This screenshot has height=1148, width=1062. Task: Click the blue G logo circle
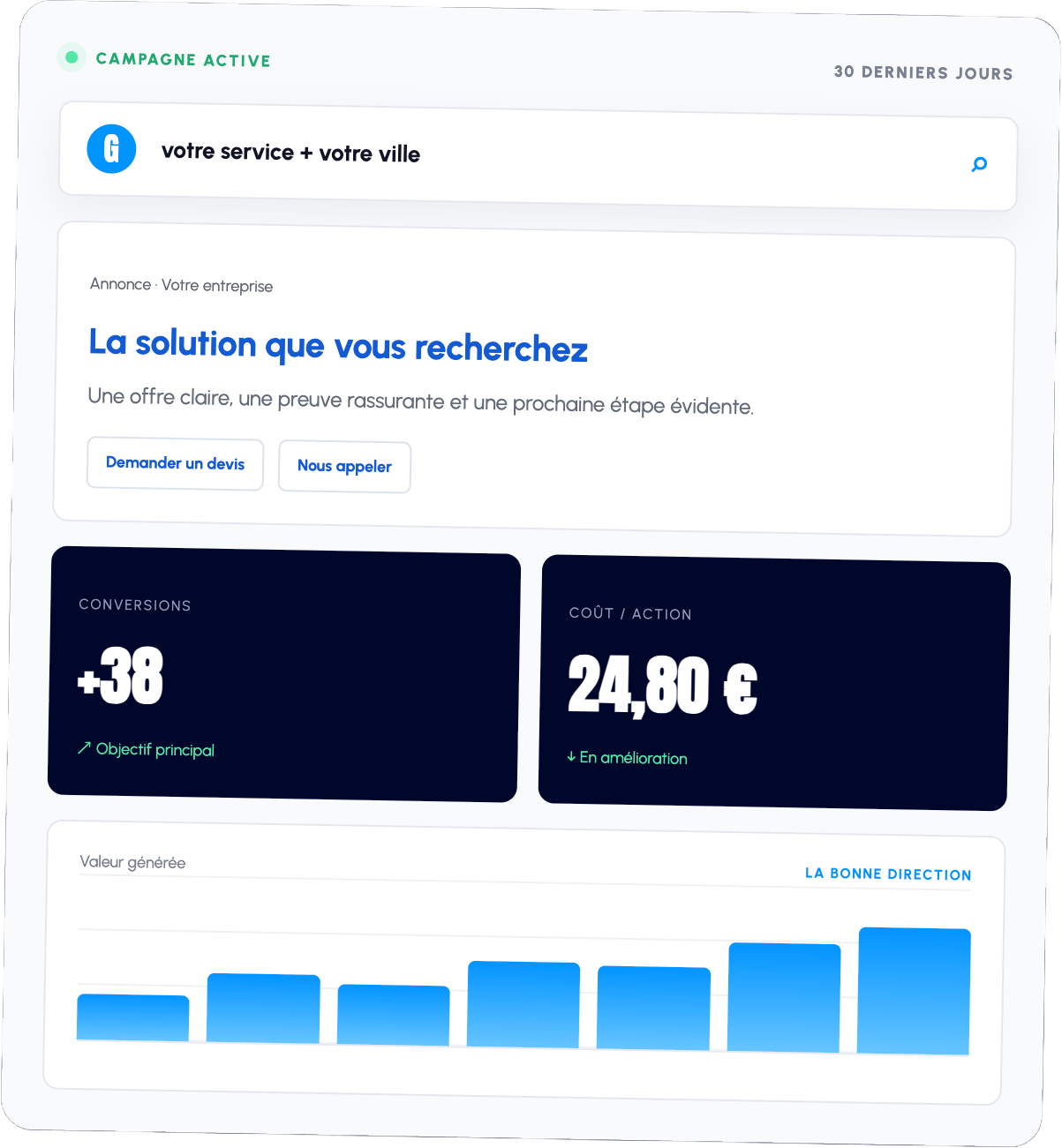(111, 148)
